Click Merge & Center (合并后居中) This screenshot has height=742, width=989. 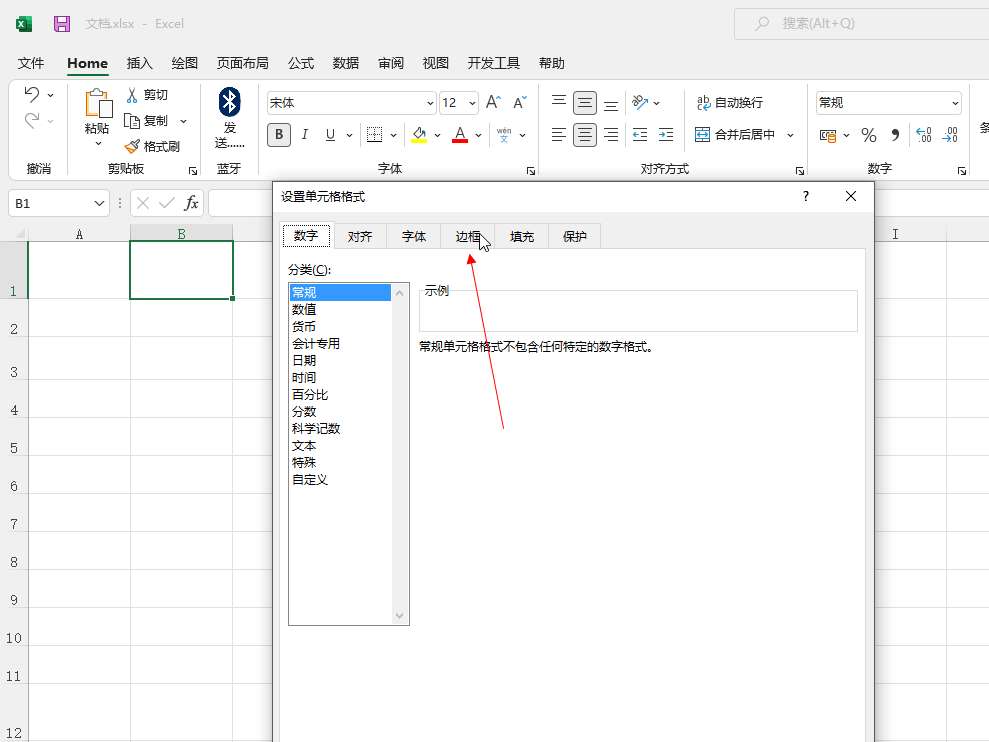pos(735,134)
